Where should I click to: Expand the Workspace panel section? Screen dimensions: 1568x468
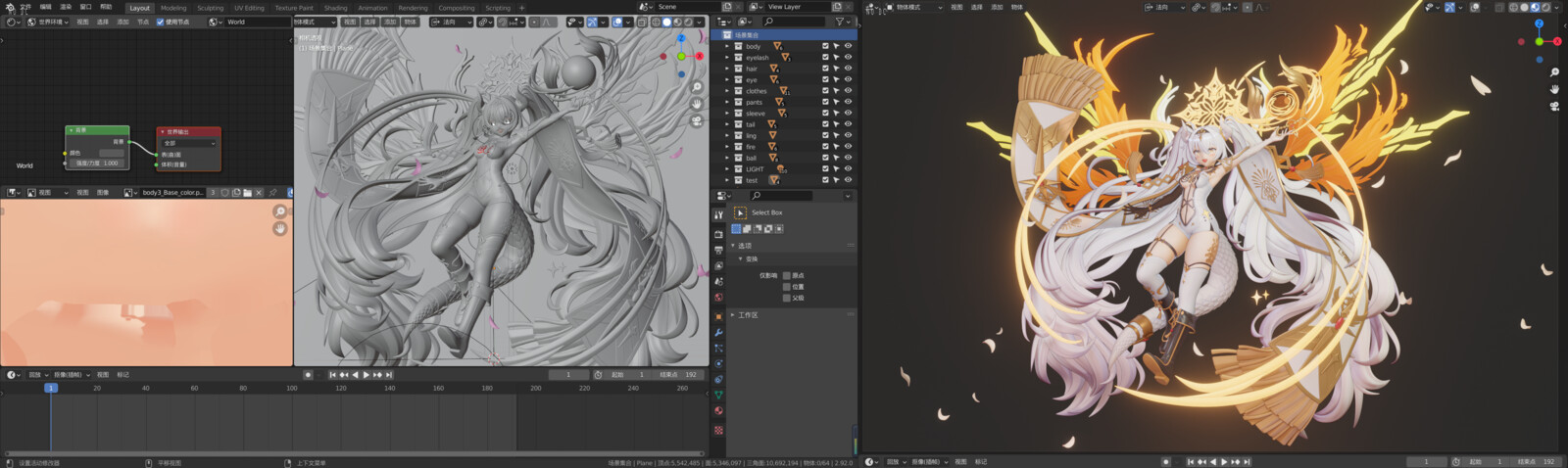pos(733,315)
